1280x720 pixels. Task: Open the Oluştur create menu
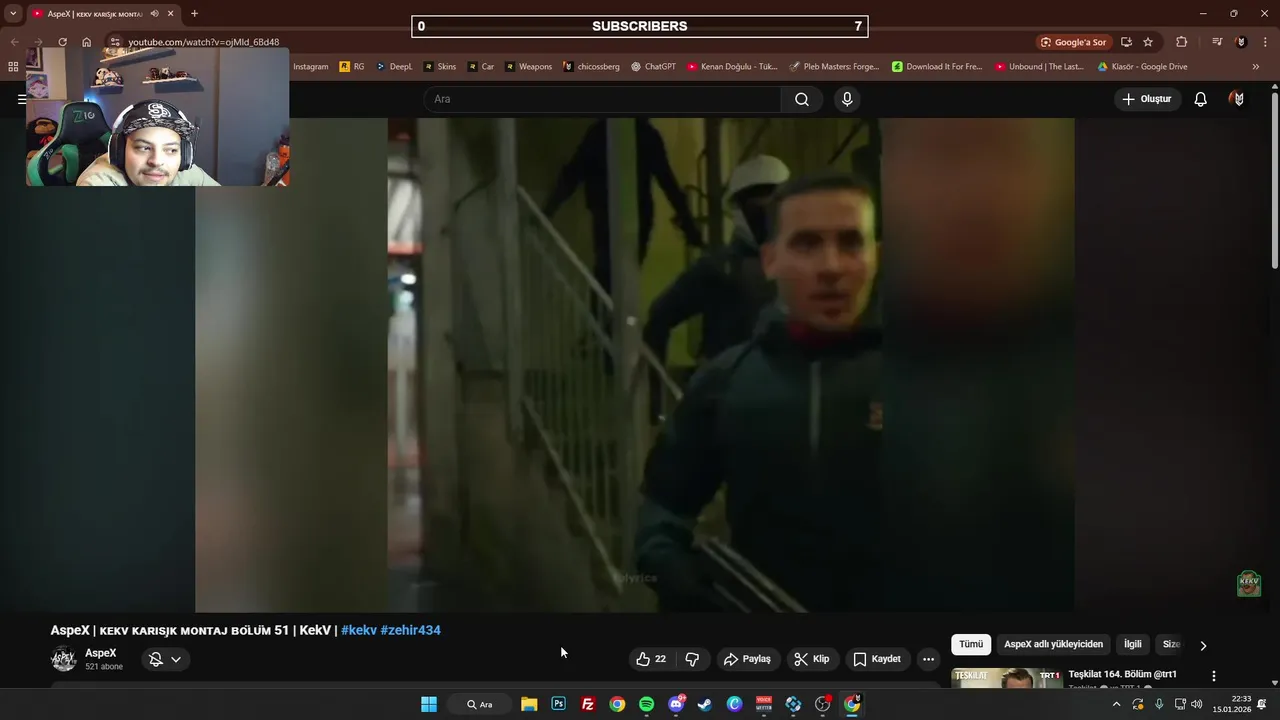(1146, 99)
